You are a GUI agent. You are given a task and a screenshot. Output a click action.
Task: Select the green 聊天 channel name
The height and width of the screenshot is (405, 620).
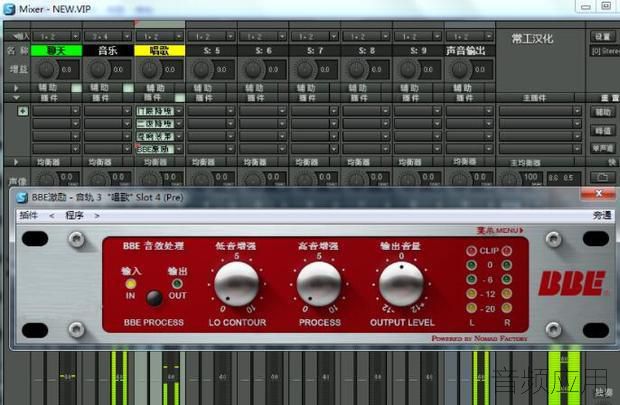56,50
